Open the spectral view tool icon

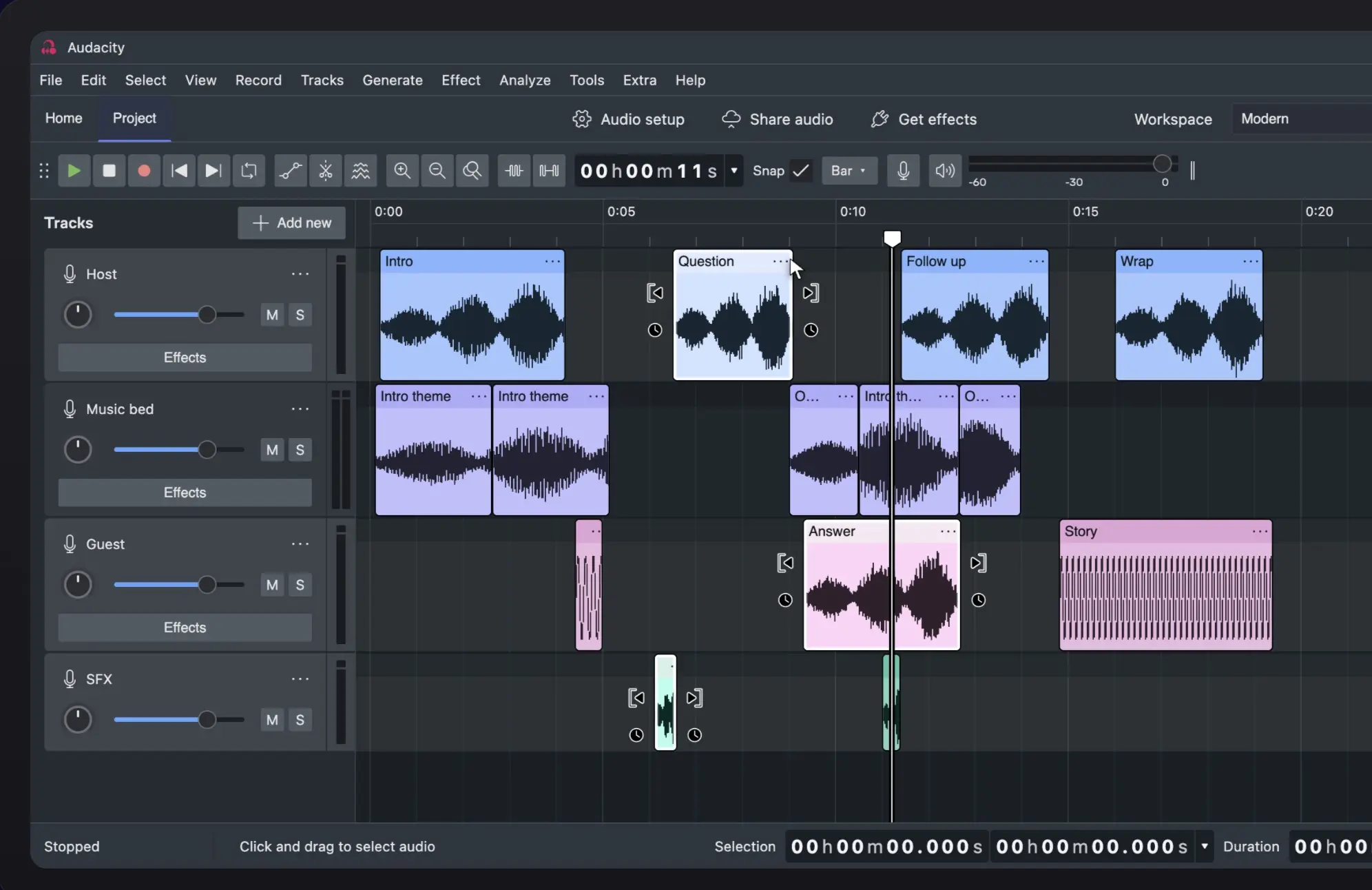click(x=361, y=171)
